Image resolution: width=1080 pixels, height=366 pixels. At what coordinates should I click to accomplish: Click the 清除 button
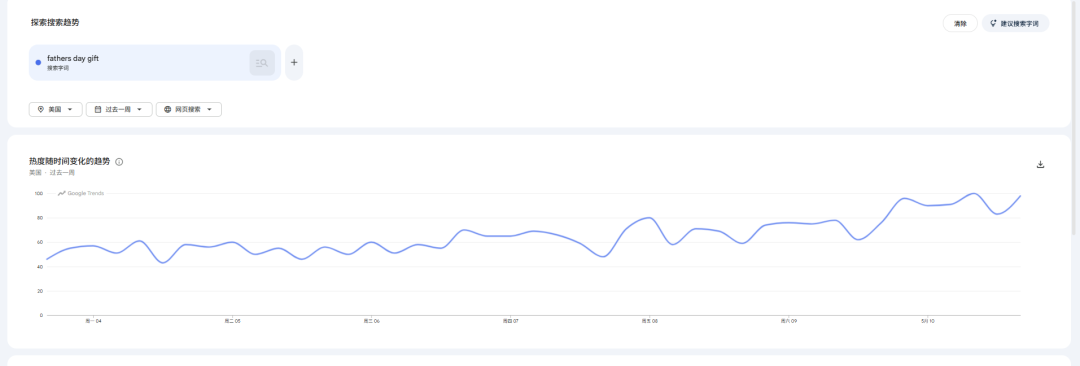click(960, 23)
